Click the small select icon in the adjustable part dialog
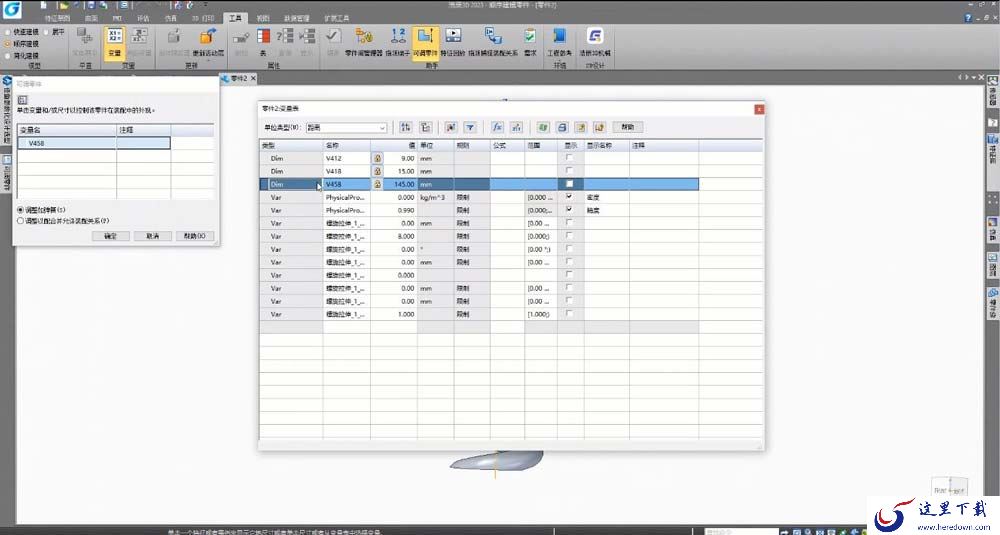The height and width of the screenshot is (535, 1000). (22, 100)
